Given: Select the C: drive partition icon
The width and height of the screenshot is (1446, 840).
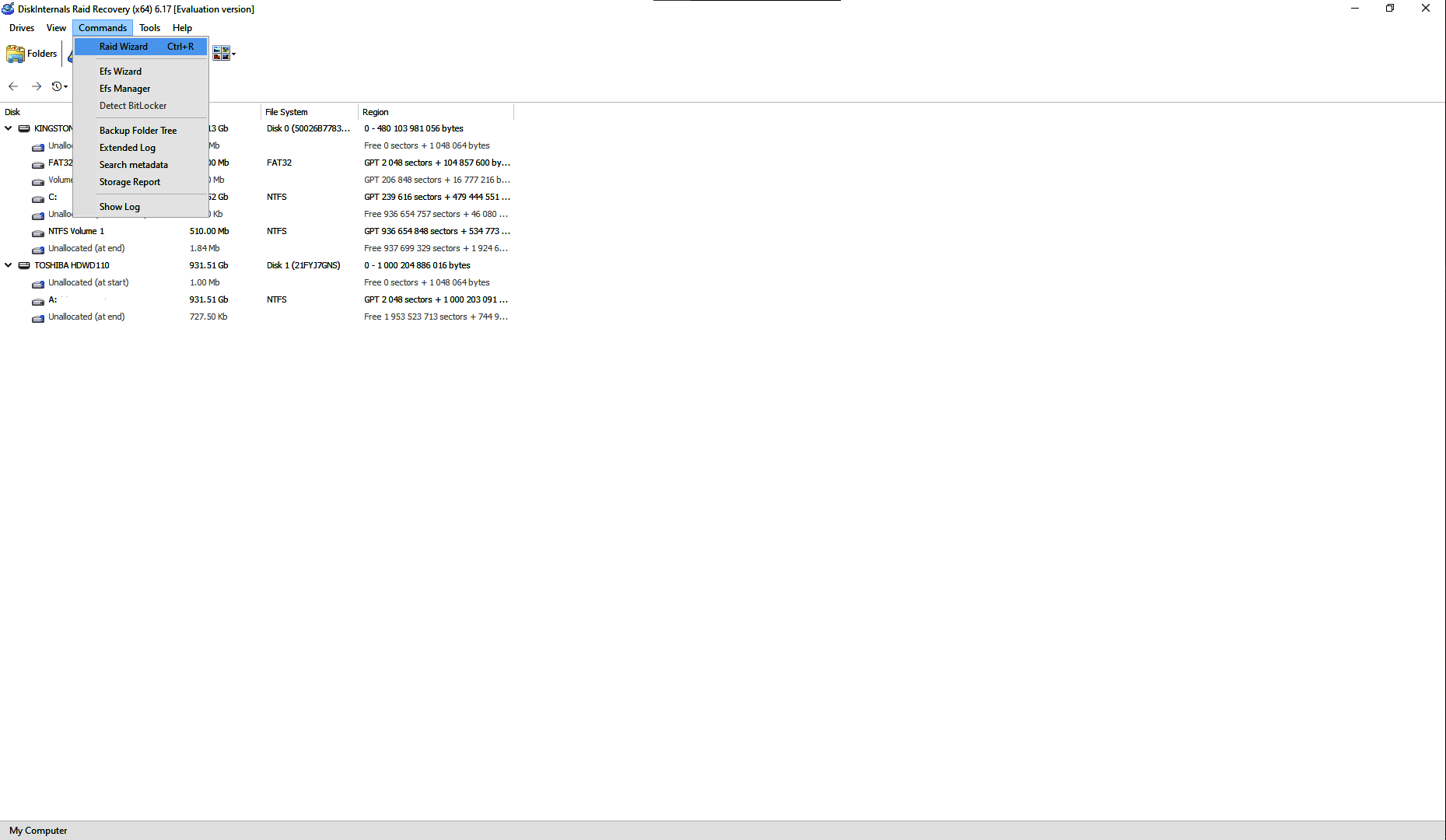Looking at the screenshot, I should coord(38,198).
